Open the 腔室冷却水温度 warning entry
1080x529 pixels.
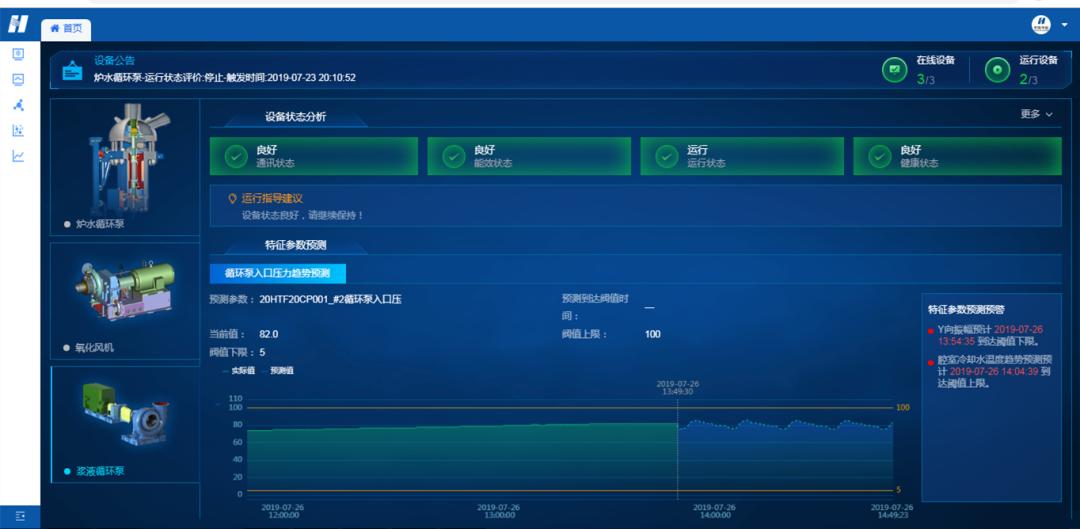pyautogui.click(x=988, y=372)
